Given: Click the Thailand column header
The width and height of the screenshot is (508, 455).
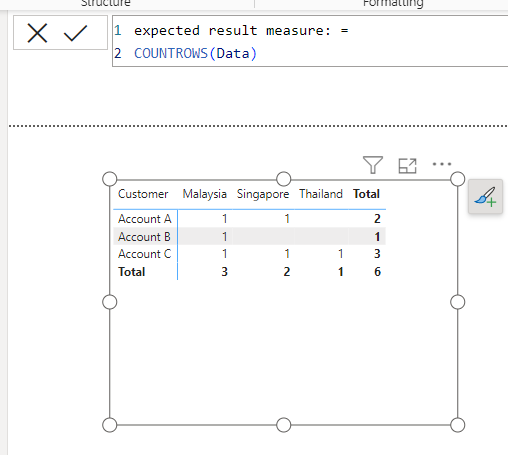Looking at the screenshot, I should pyautogui.click(x=321, y=194).
